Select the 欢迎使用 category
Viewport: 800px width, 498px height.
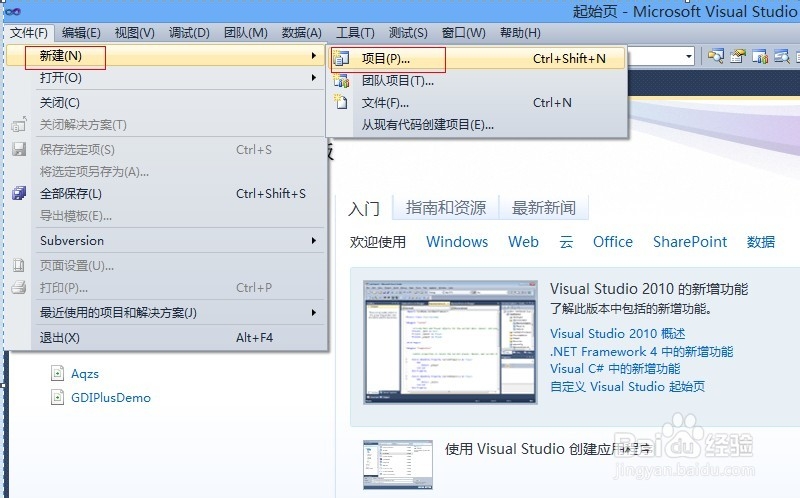tap(378, 242)
